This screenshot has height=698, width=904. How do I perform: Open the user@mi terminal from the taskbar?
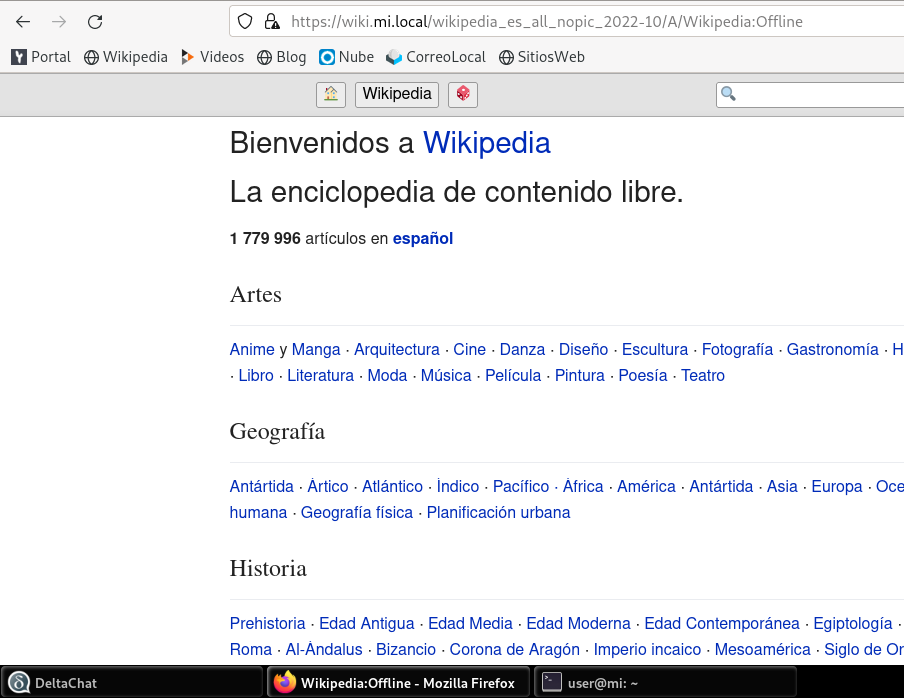pos(665,683)
